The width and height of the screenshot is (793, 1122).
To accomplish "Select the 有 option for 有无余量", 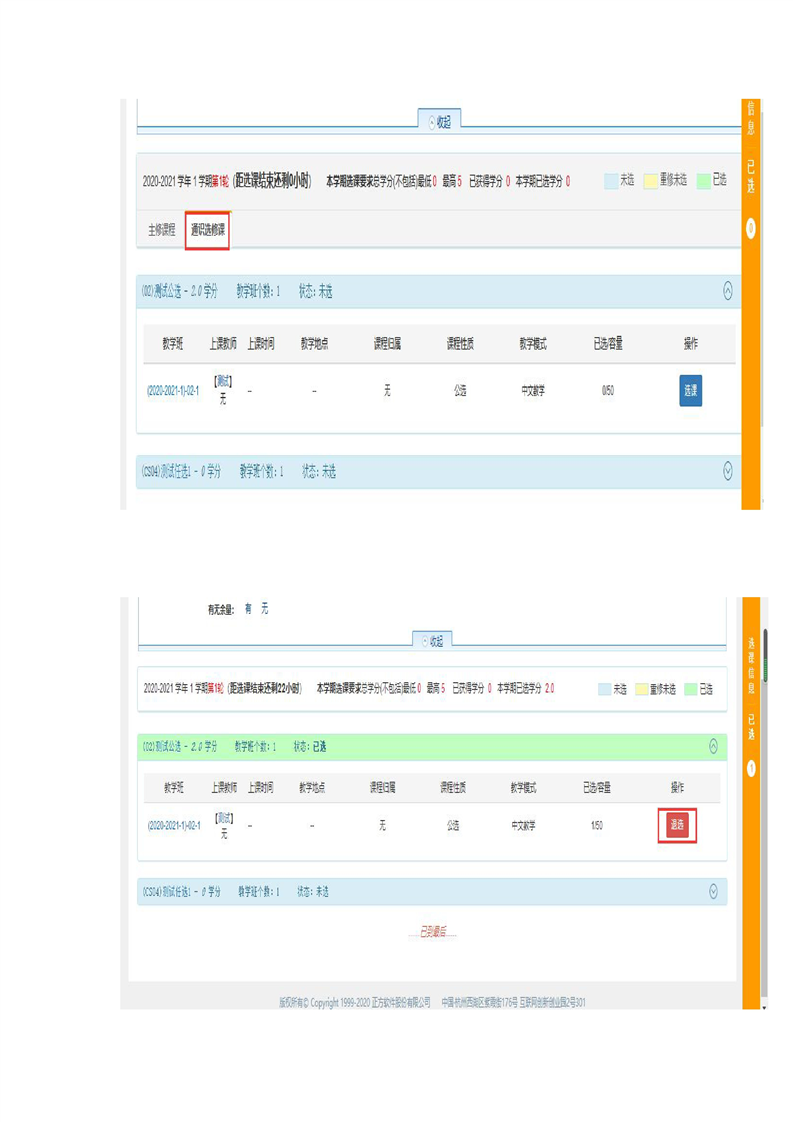I will pyautogui.click(x=248, y=608).
